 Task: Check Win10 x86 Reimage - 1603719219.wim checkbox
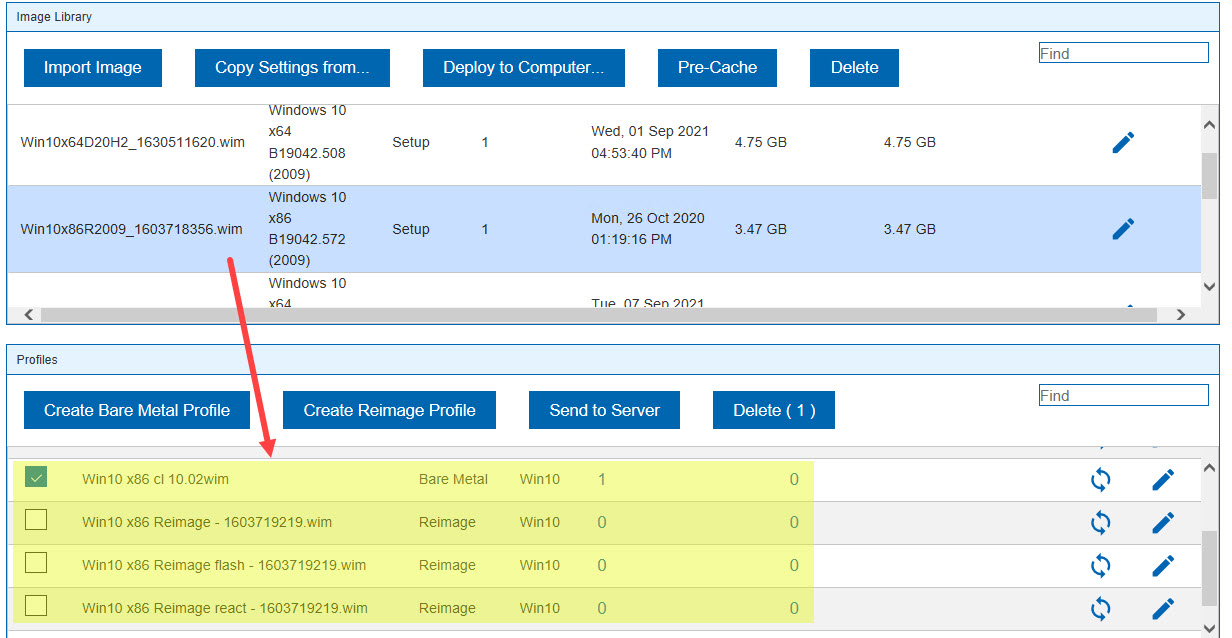[36, 520]
